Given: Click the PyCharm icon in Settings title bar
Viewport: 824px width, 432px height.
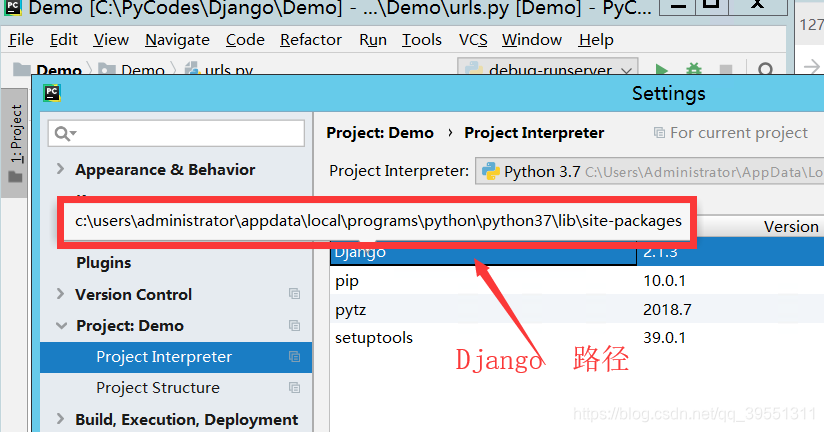Looking at the screenshot, I should 52,93.
